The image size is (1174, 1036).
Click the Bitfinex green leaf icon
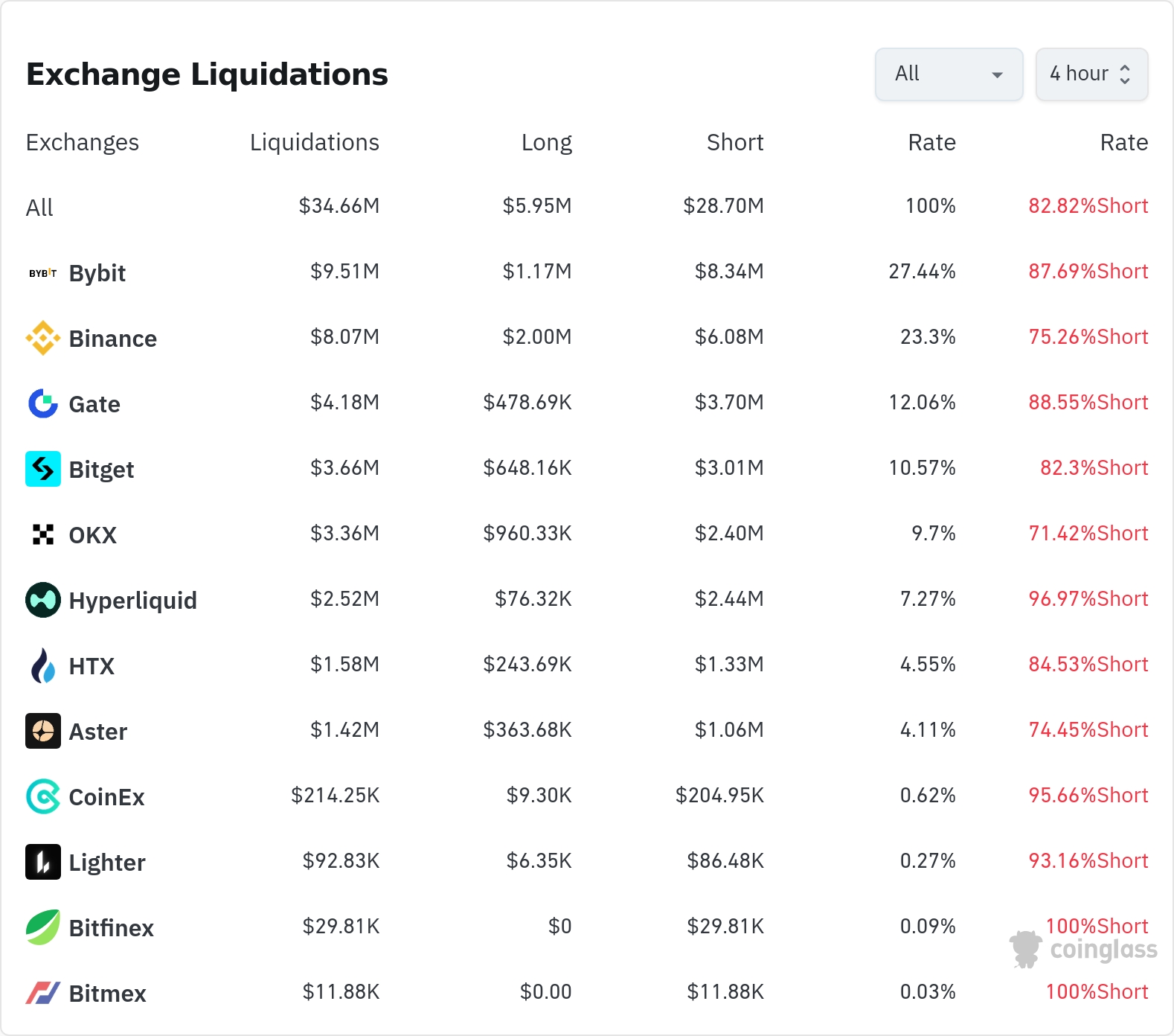point(43,927)
